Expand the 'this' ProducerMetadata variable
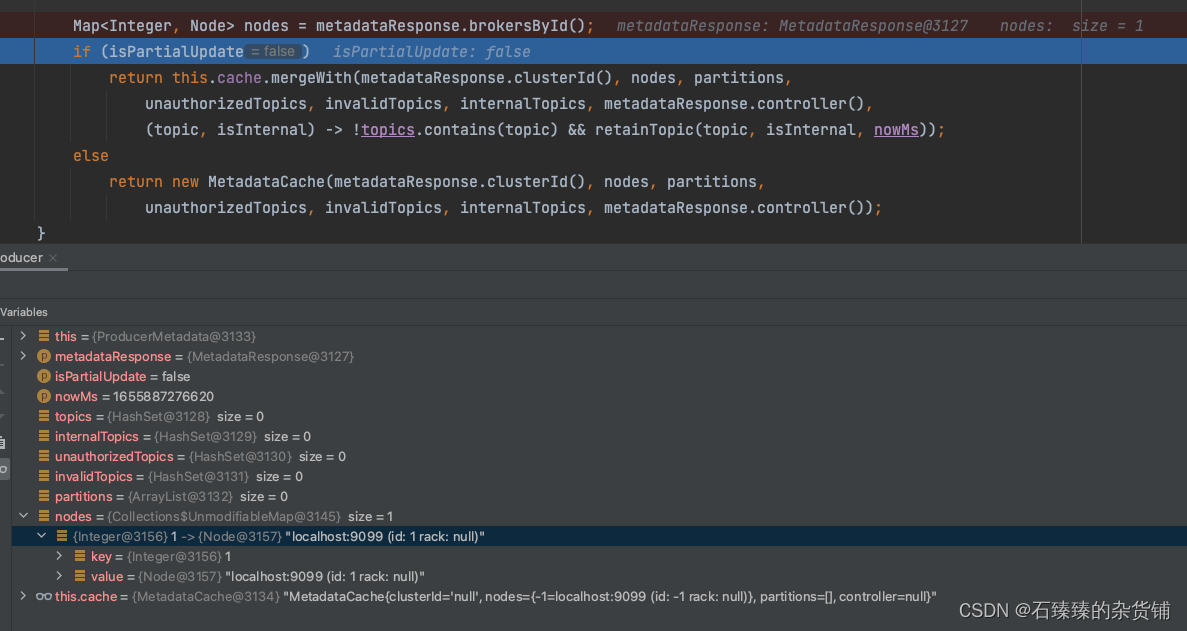The height and width of the screenshot is (631, 1187). (23, 336)
